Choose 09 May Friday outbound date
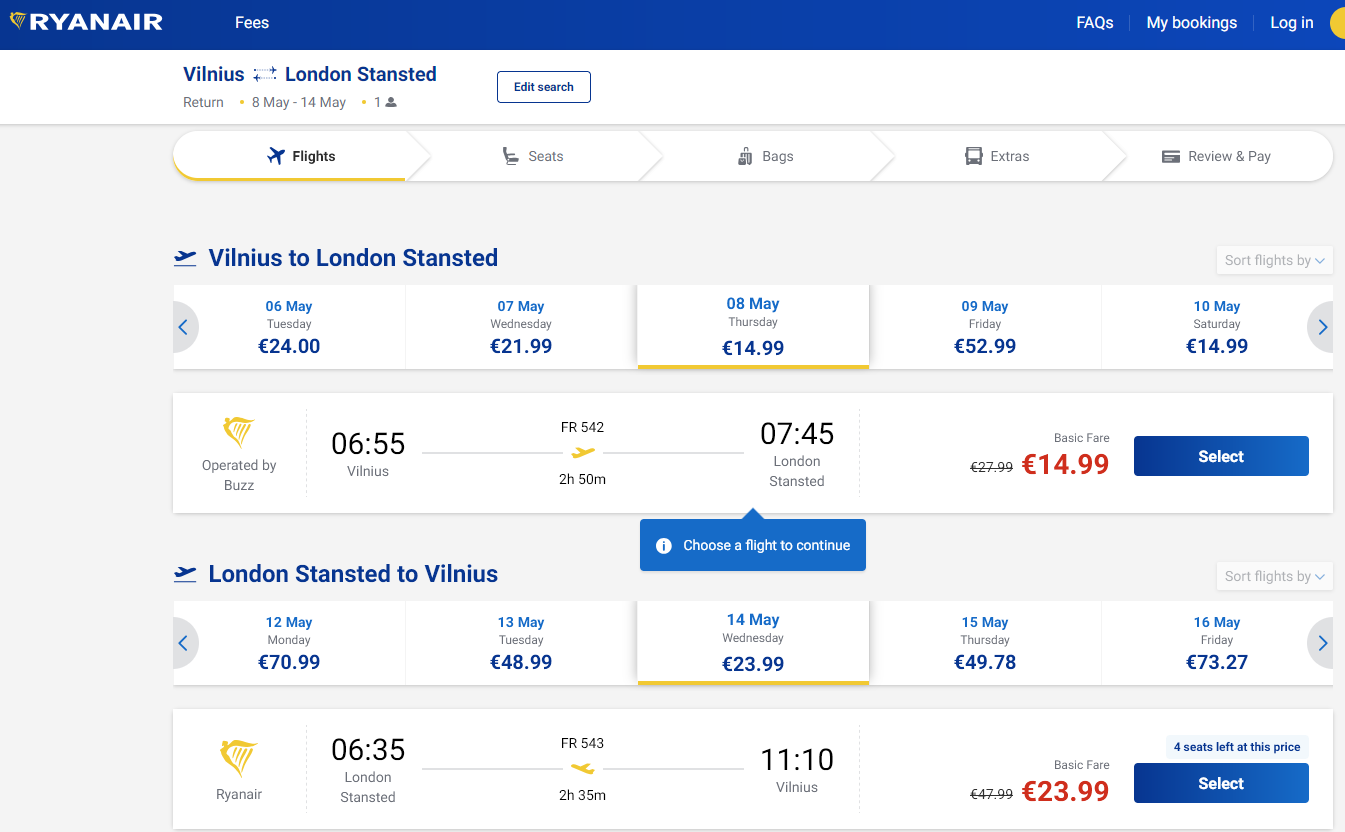Screen dimensions: 1345x832 [985, 327]
